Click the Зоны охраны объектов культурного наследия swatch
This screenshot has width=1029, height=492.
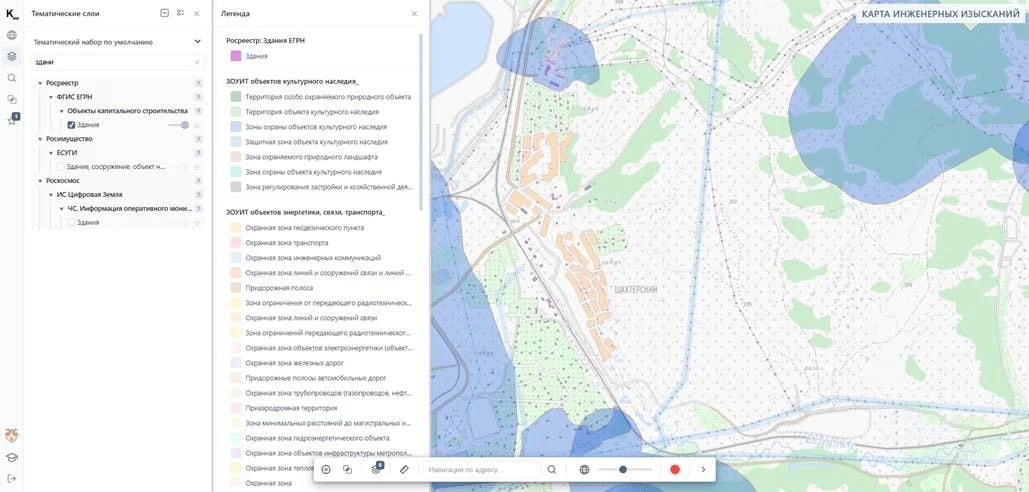tap(236, 127)
